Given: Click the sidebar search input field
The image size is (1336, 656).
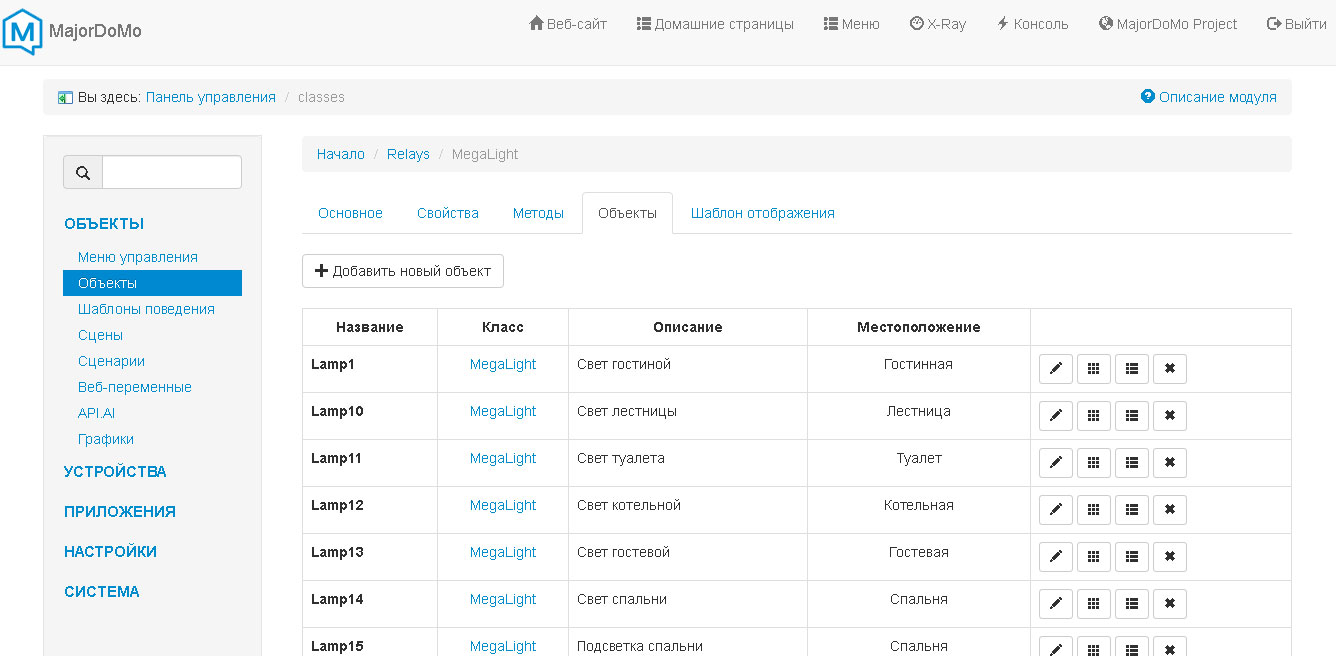Looking at the screenshot, I should point(171,172).
